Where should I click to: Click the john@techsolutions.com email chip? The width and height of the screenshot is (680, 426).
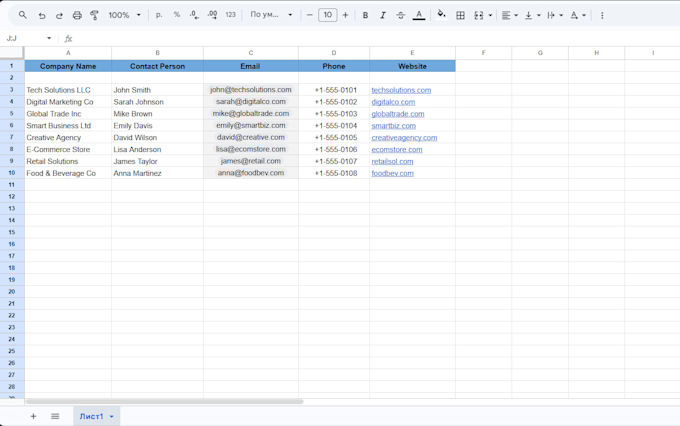251,89
